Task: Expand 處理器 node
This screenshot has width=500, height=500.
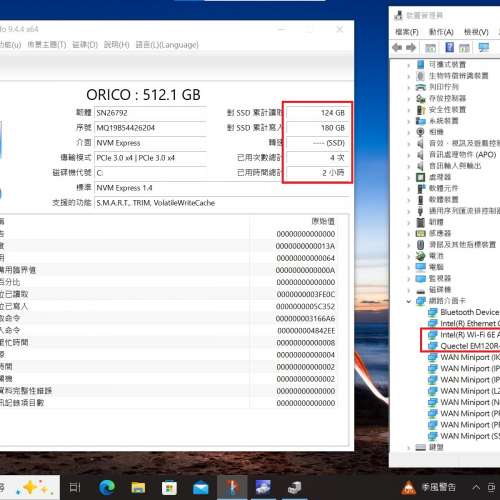Action: click(x=409, y=177)
